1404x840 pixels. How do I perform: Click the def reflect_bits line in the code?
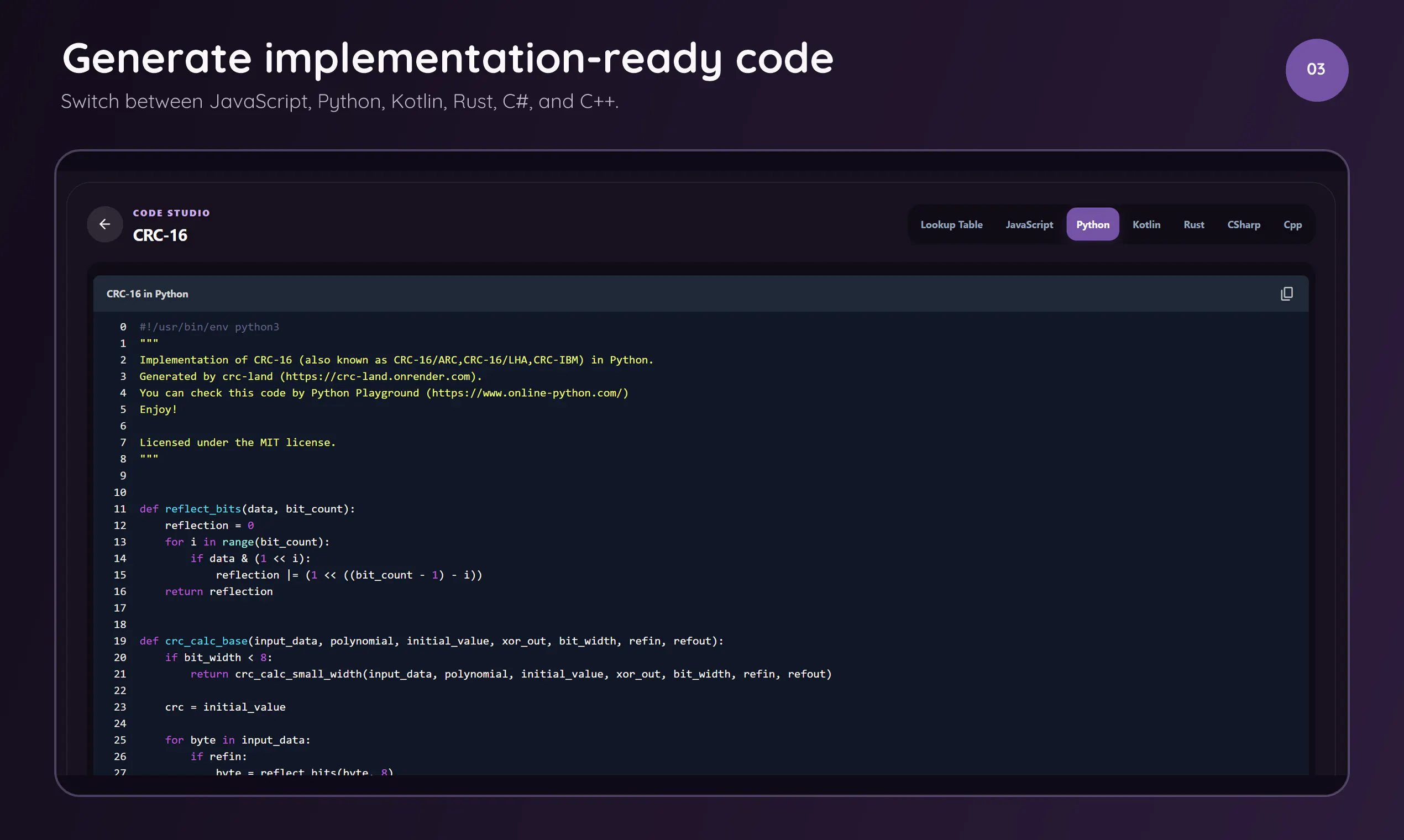(248, 509)
